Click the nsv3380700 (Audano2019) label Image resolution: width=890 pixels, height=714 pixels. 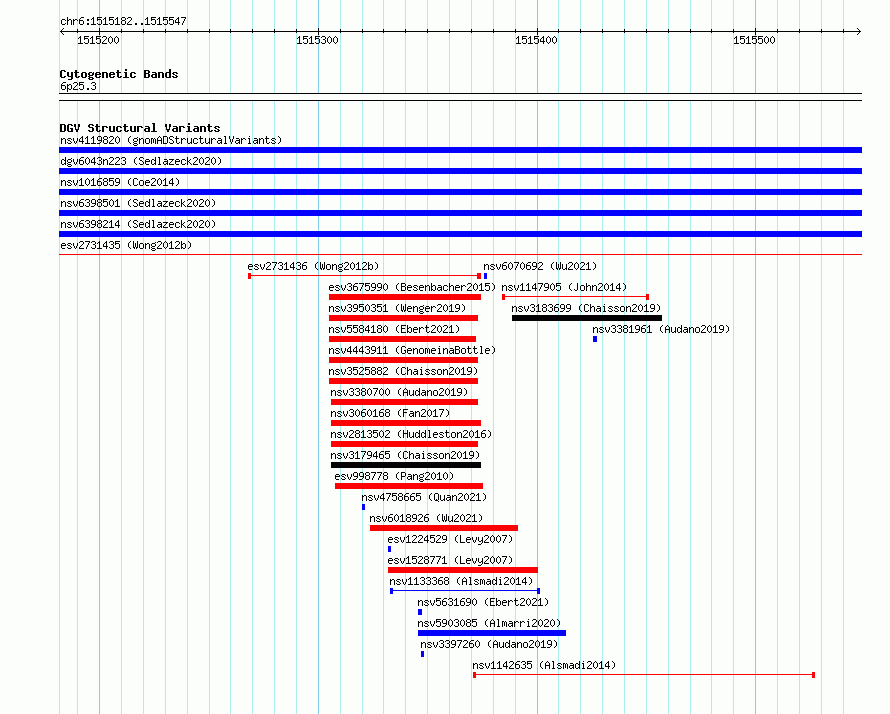tap(400, 392)
